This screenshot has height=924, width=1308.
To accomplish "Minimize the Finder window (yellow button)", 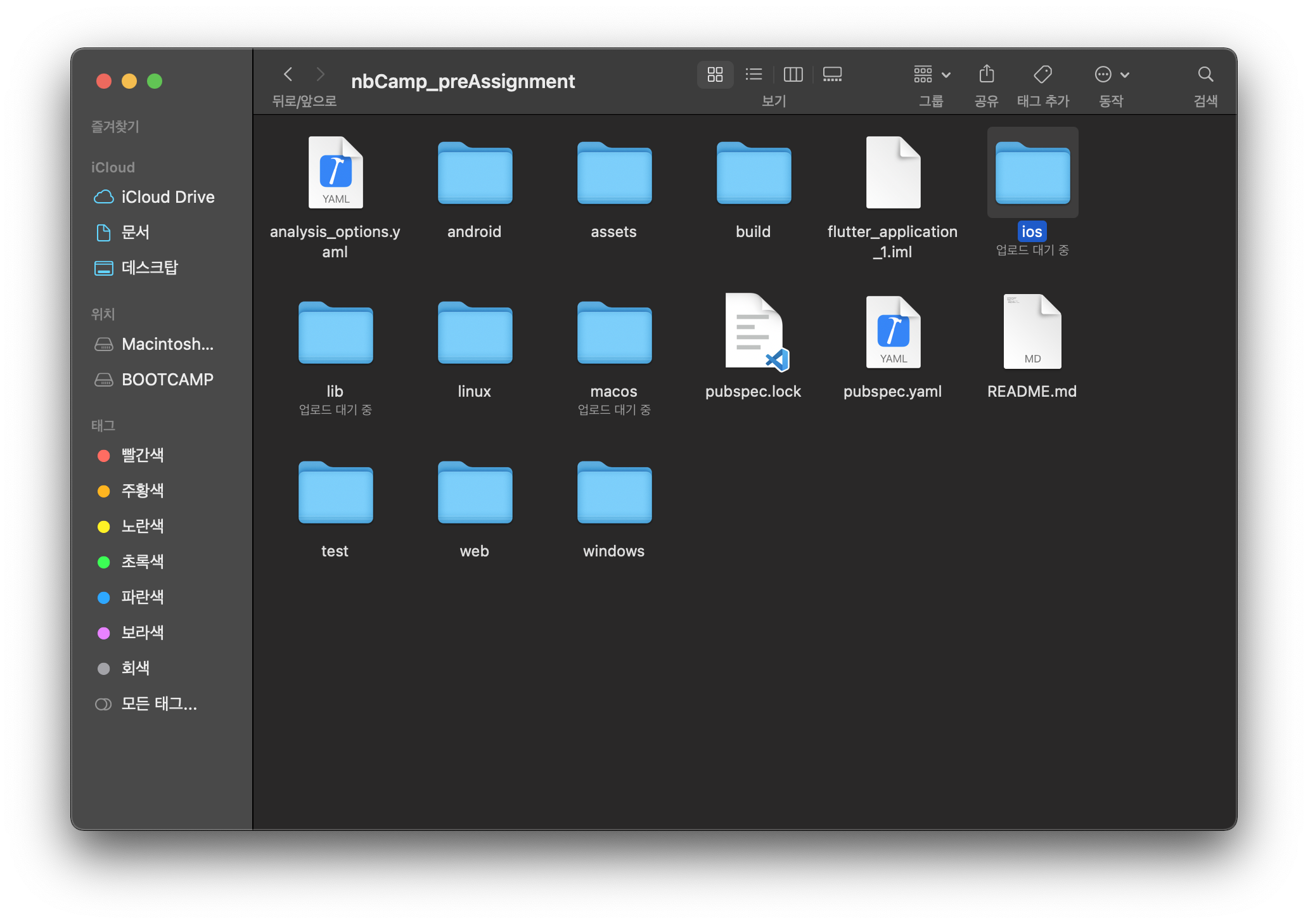I will click(129, 81).
